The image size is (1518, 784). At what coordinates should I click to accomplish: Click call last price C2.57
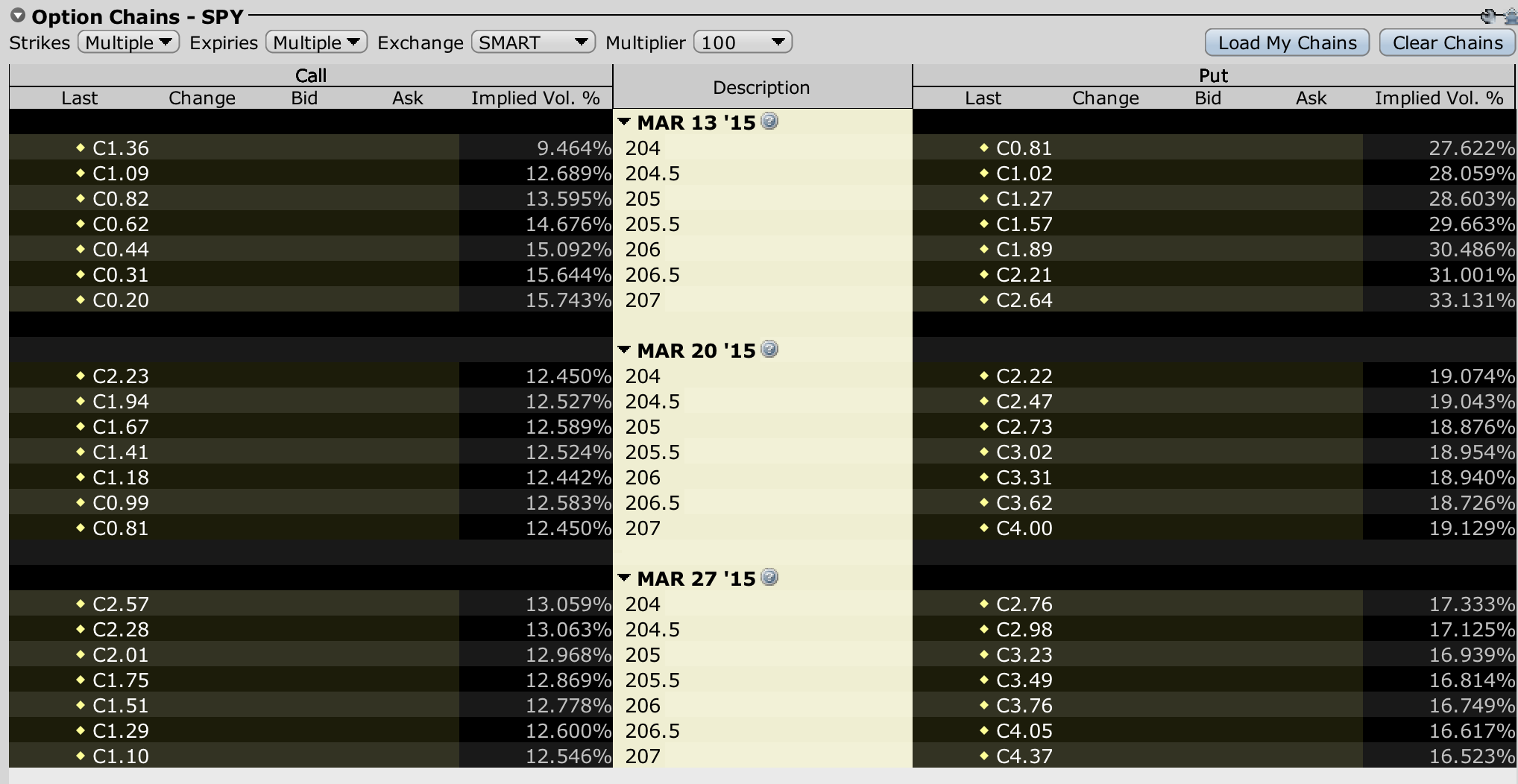[x=121, y=604]
